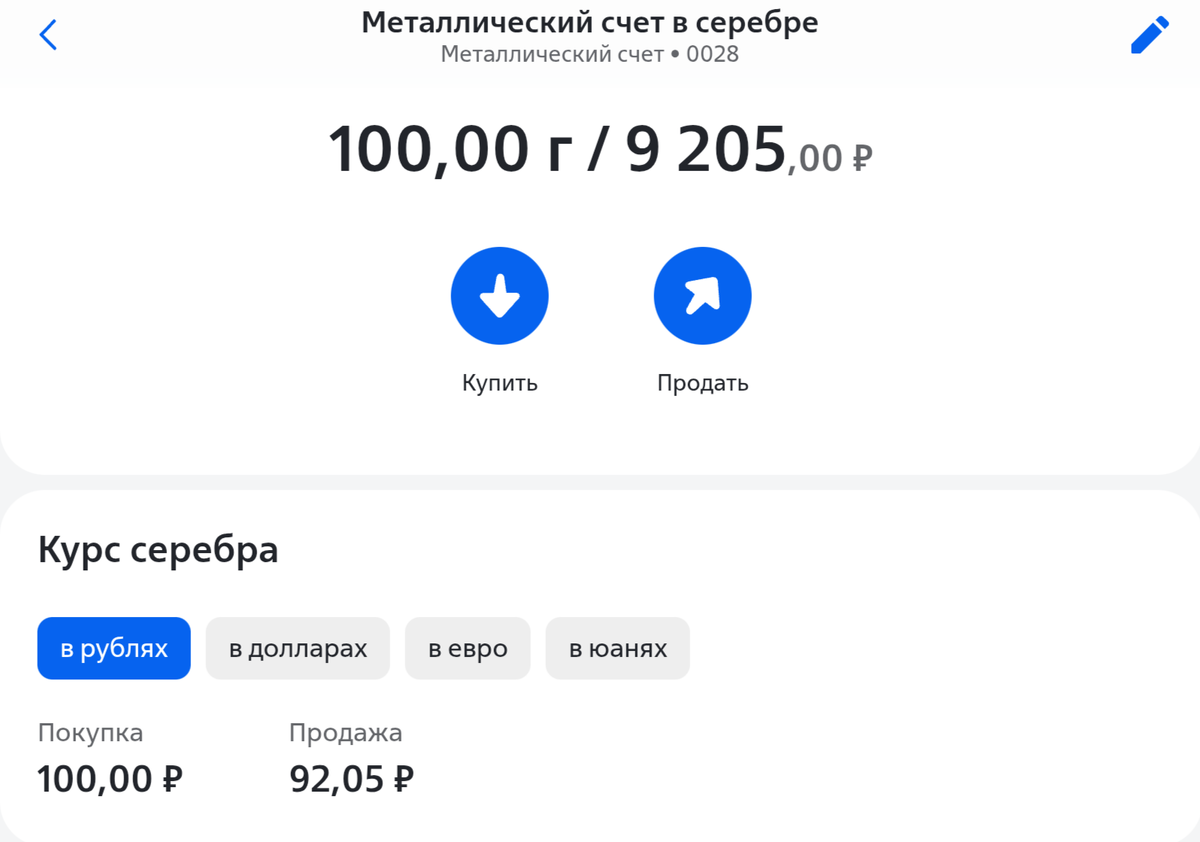Click the blue down-arrow buy icon

tap(500, 295)
